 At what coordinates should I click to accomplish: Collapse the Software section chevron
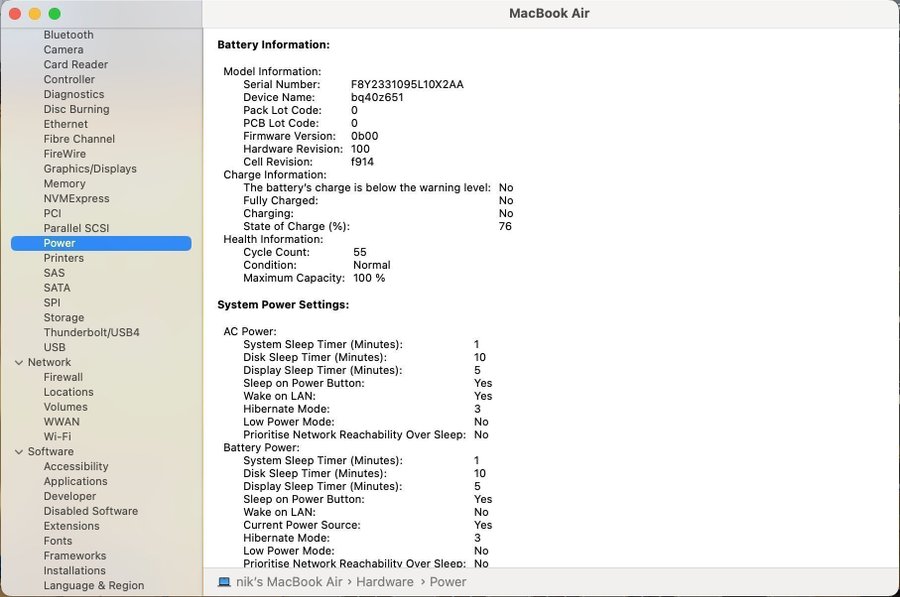tap(19, 452)
